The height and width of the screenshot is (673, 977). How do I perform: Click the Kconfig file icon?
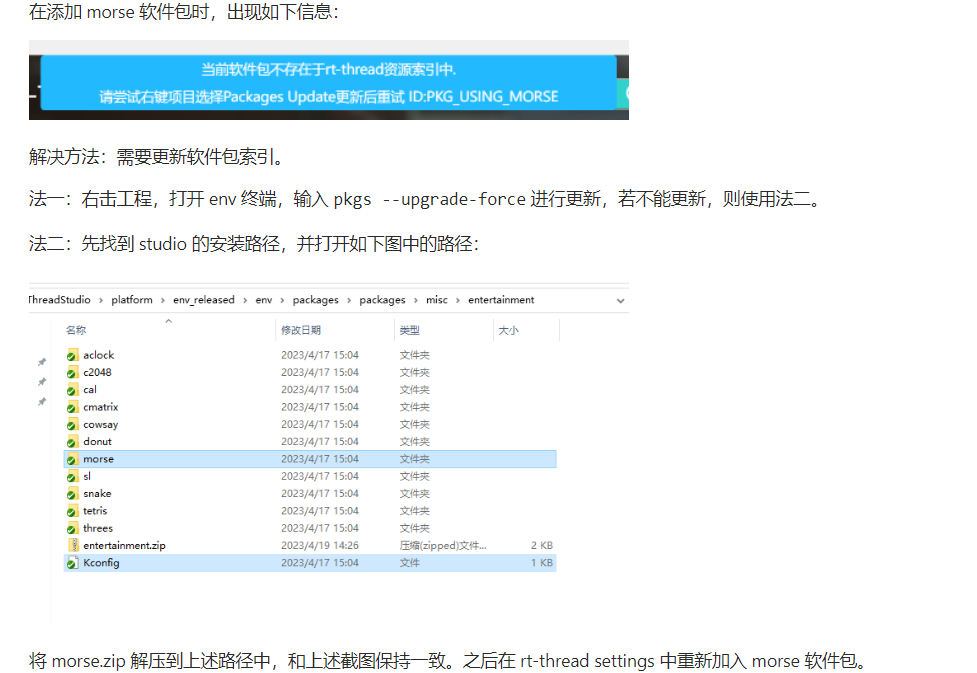pos(73,563)
